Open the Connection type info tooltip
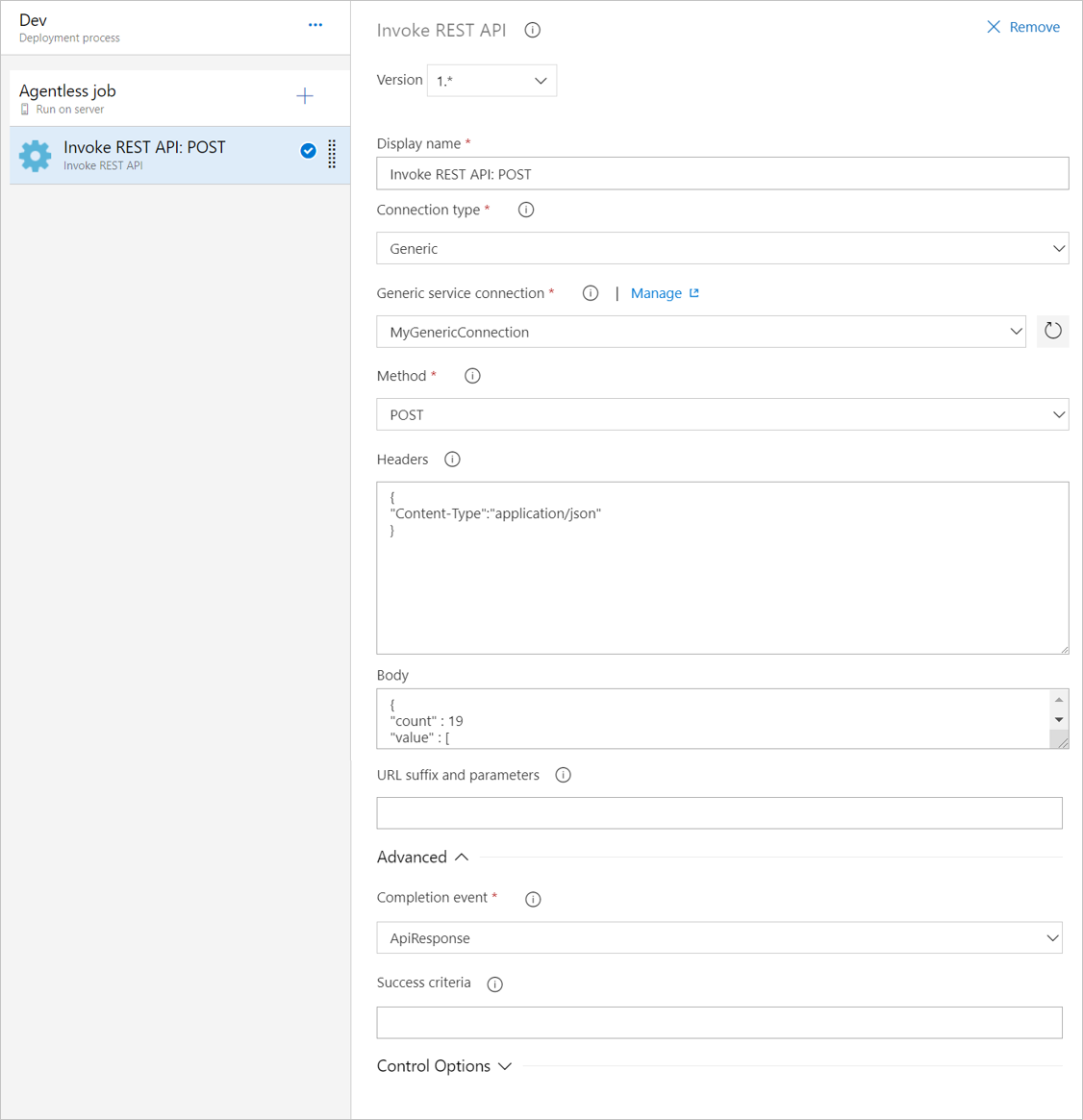The width and height of the screenshot is (1083, 1120). pyautogui.click(x=525, y=209)
